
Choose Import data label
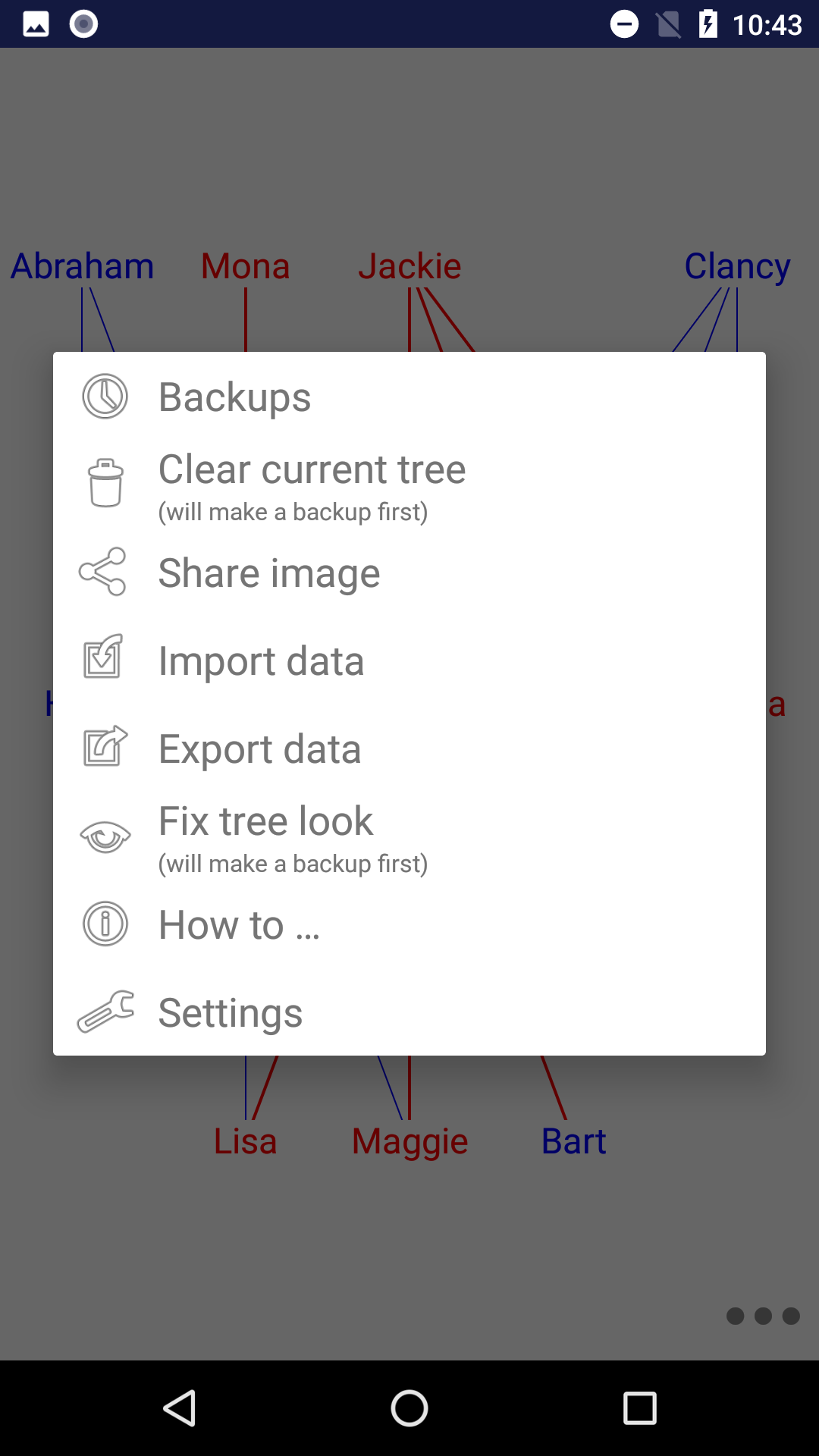point(261,661)
